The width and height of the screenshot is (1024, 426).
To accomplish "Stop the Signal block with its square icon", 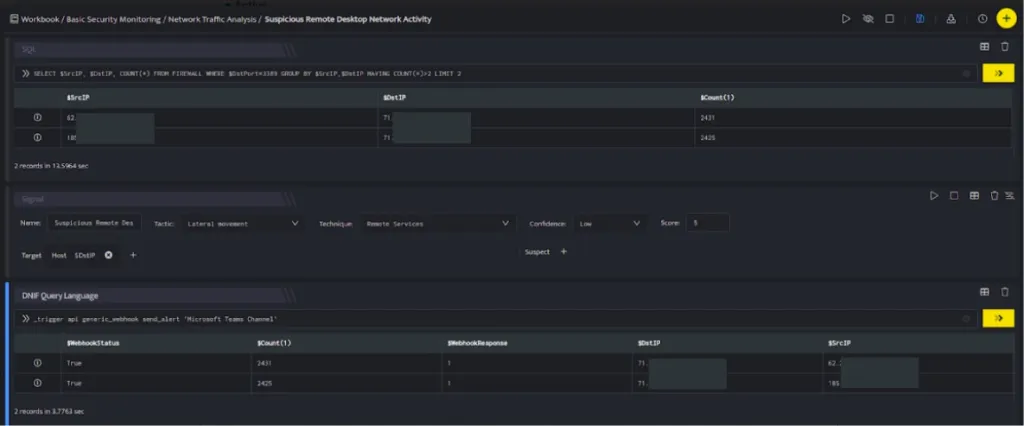I will (953, 195).
